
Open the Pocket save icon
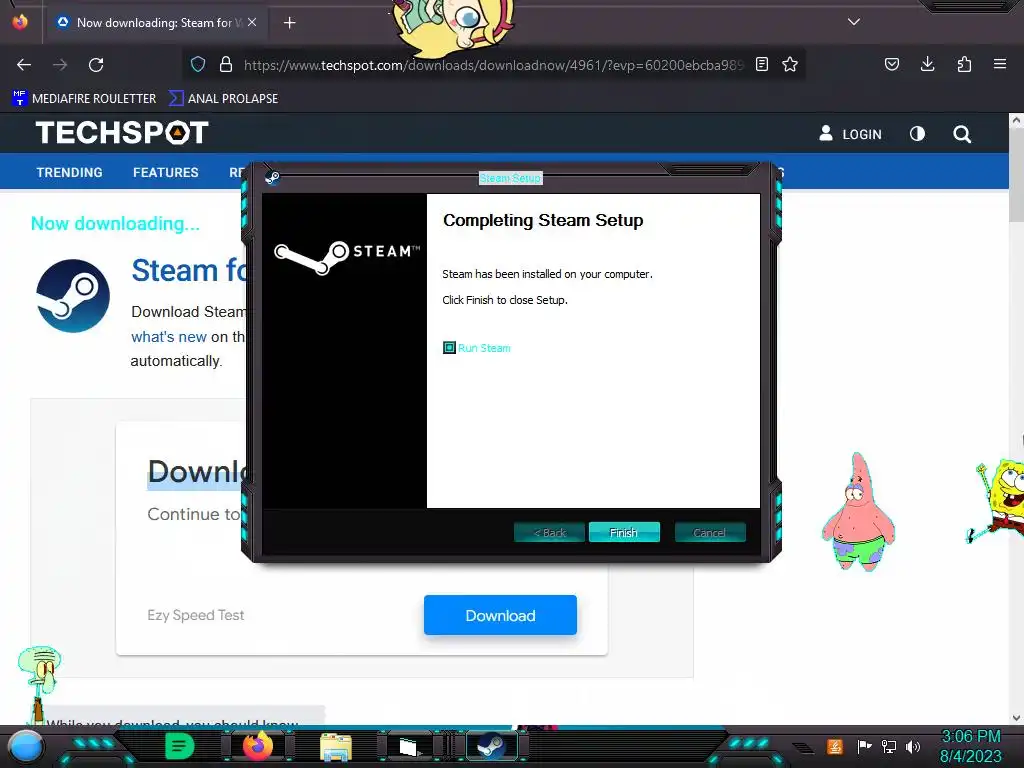891,64
